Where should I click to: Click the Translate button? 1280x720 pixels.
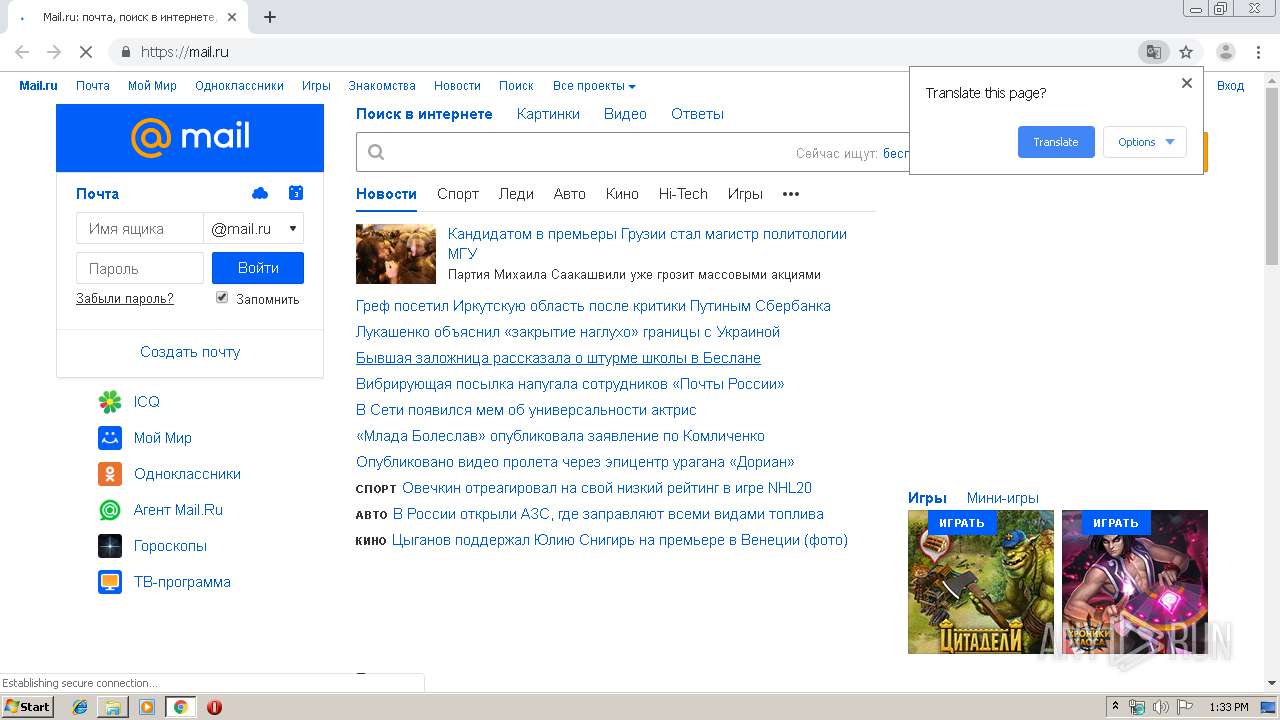point(1056,142)
